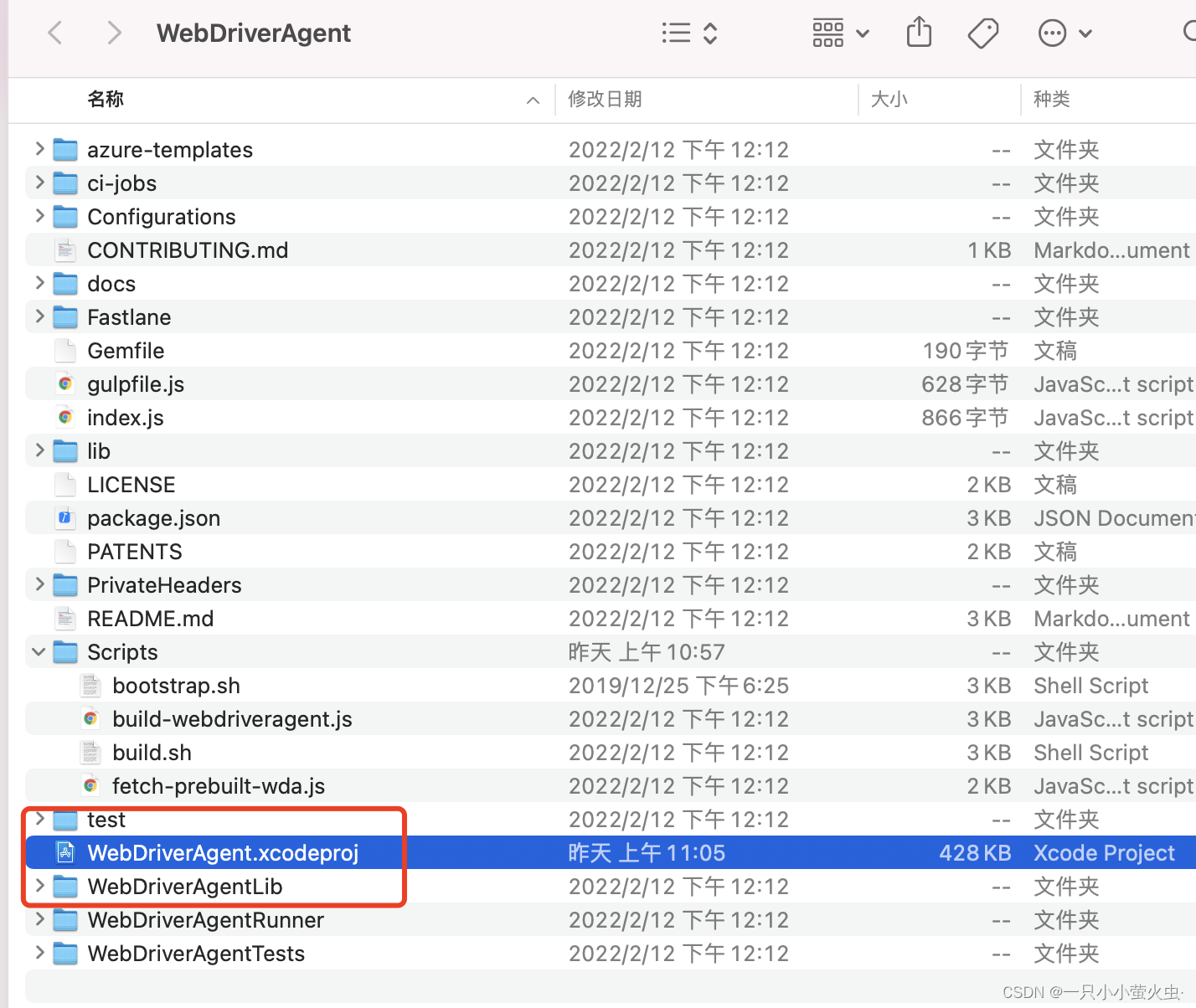
Task: Click the CONTRIBUTING.md markdown file icon
Action: tap(65, 250)
